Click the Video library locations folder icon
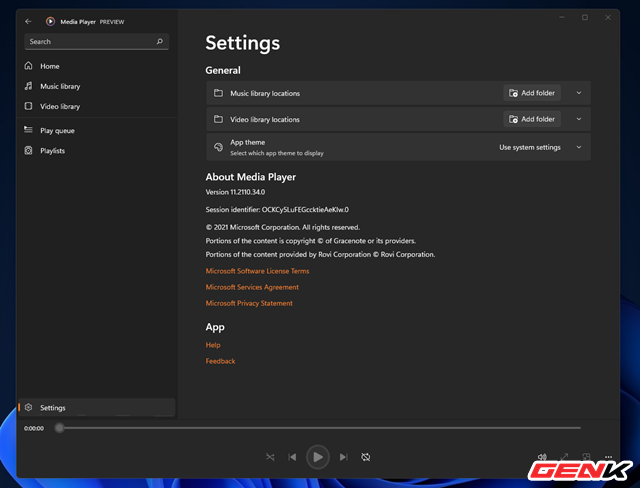Viewport: 640px width, 488px height. click(218, 119)
